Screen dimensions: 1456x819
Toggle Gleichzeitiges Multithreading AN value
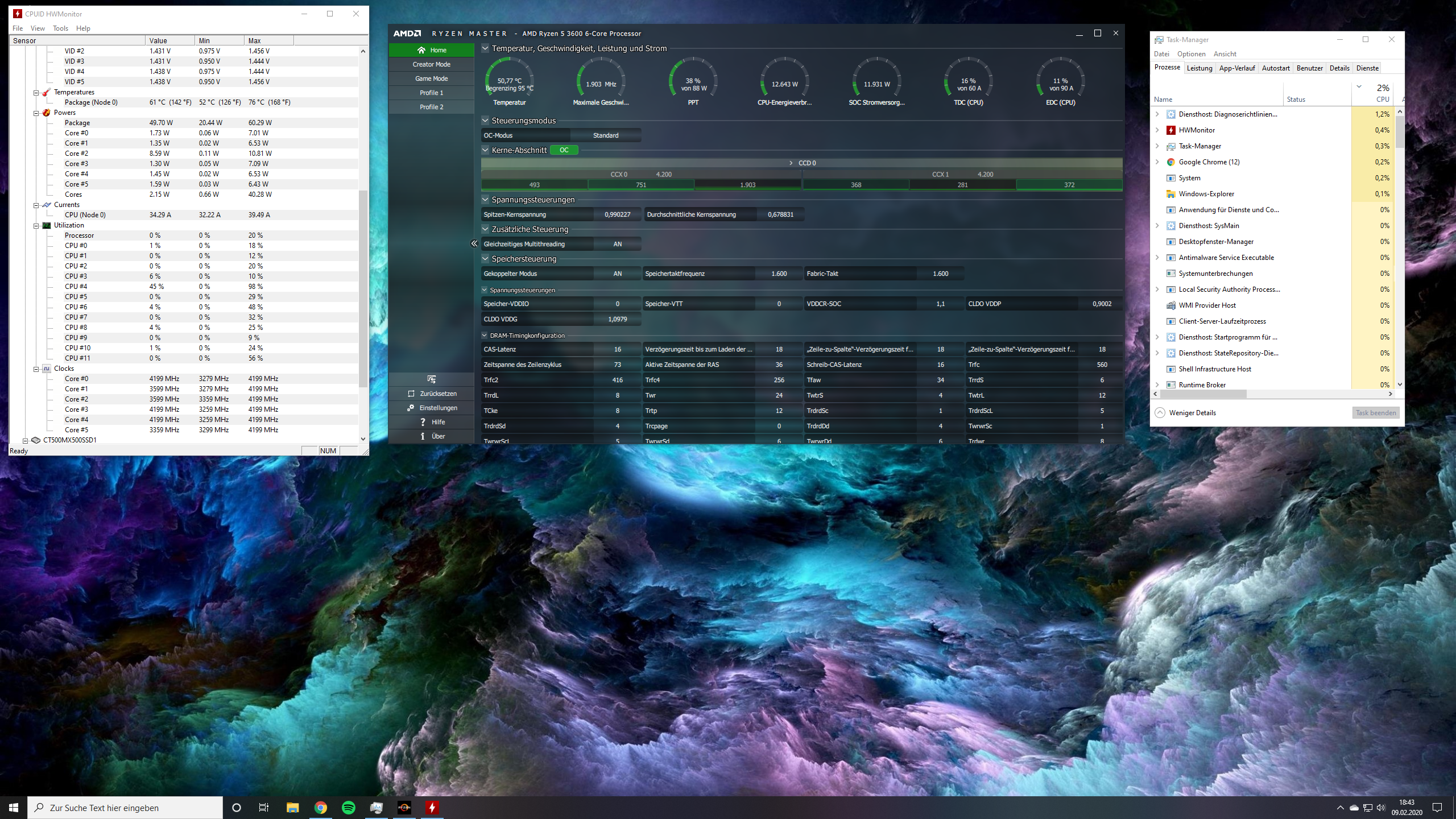617,244
